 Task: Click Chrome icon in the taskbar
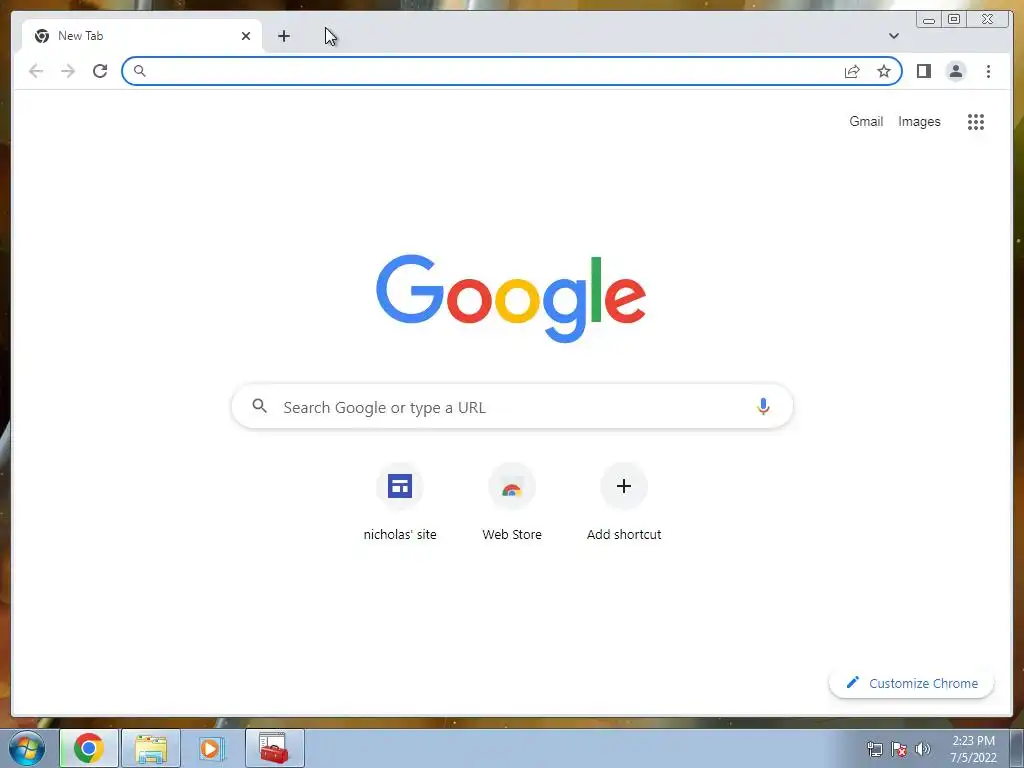click(89, 748)
